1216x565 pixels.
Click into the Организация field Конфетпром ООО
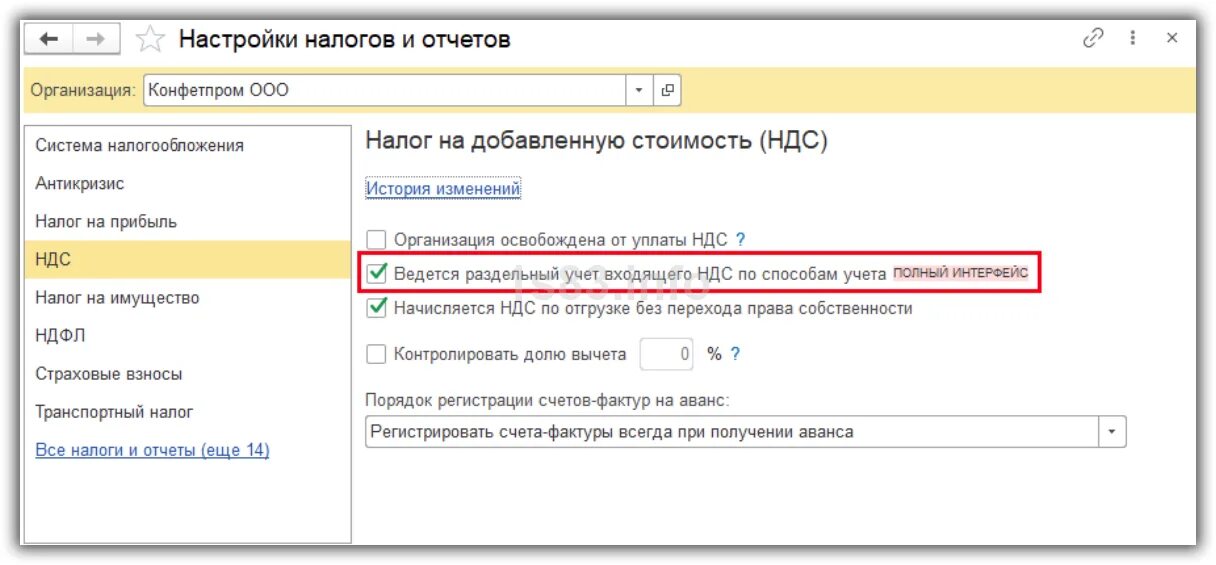(x=386, y=90)
